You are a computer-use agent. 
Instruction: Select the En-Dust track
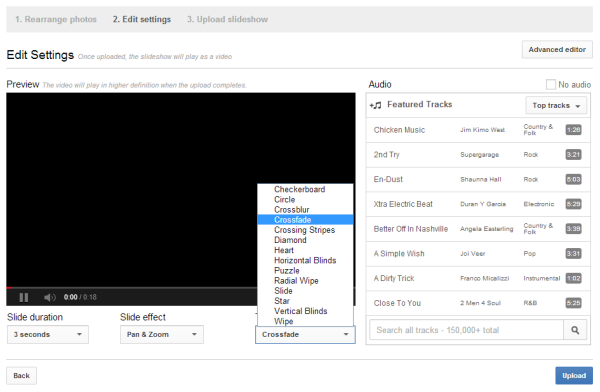(478, 179)
